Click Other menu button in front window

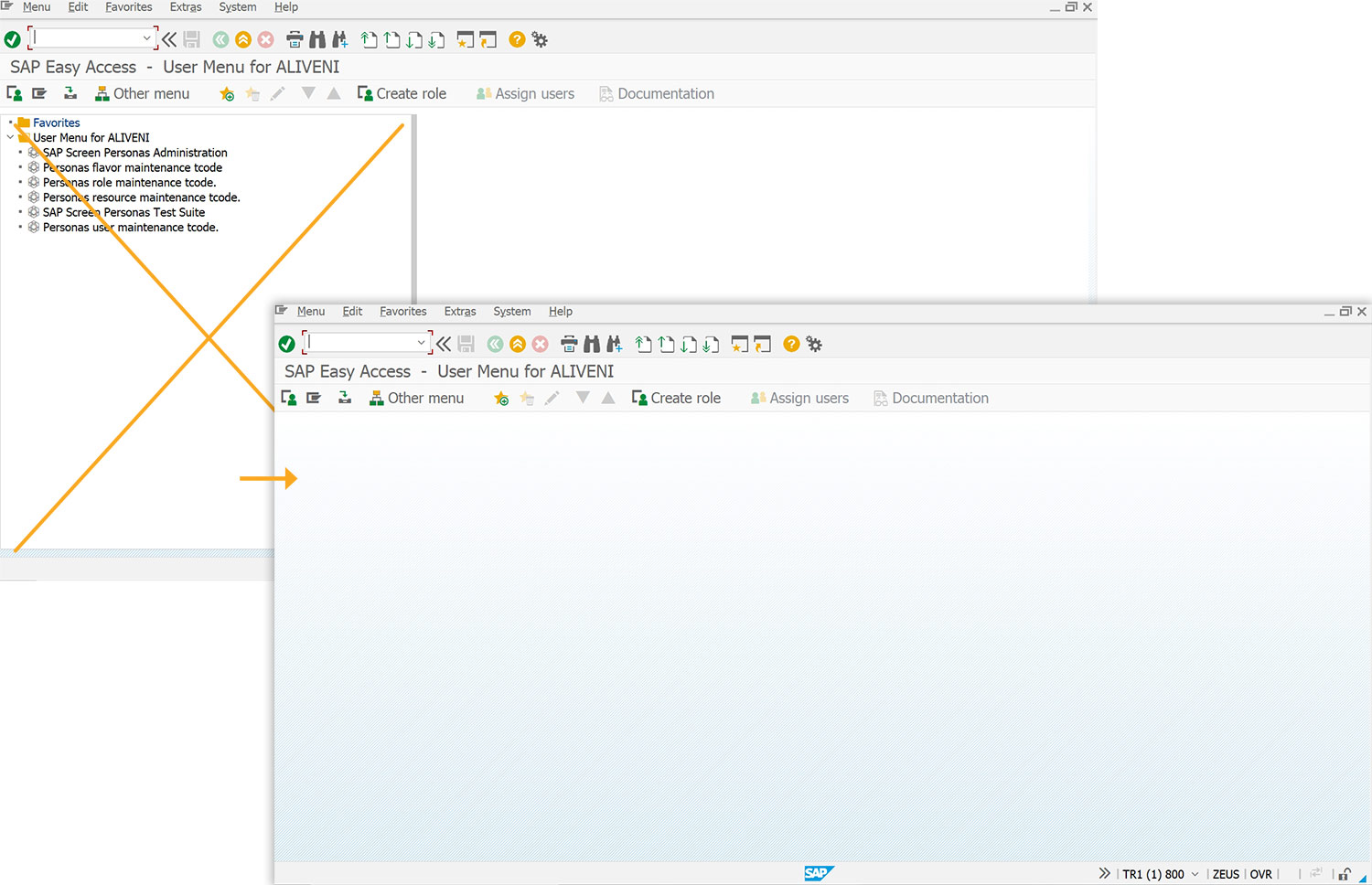click(x=416, y=398)
